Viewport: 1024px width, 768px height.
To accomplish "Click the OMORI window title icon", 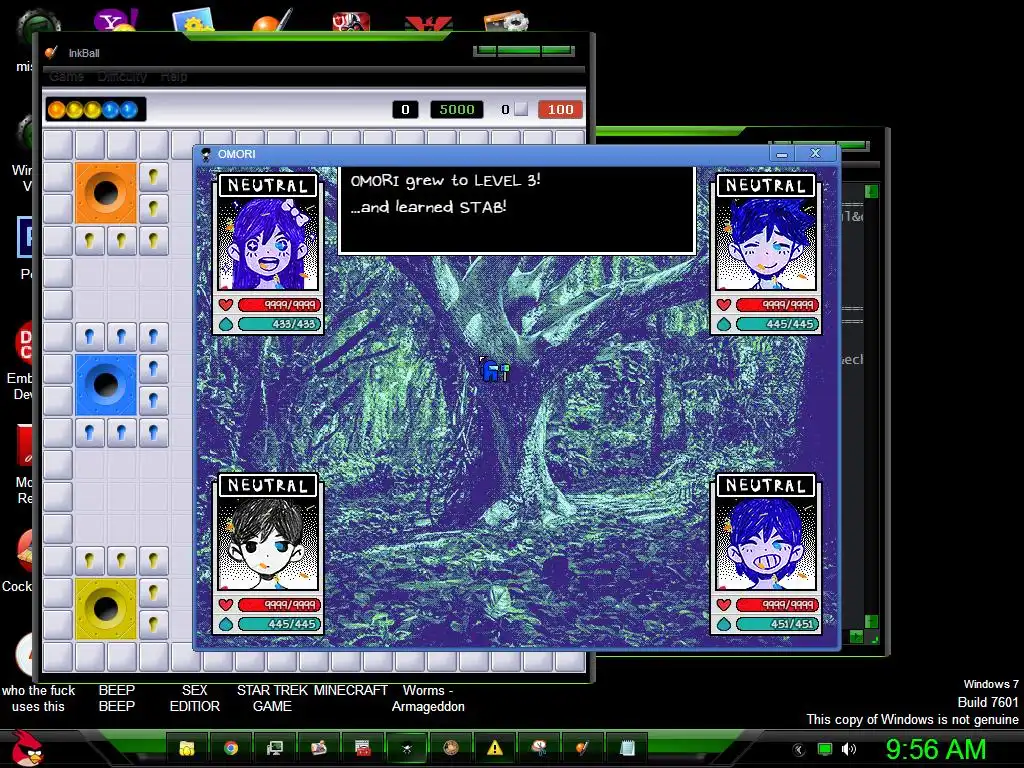I will pyautogui.click(x=206, y=154).
